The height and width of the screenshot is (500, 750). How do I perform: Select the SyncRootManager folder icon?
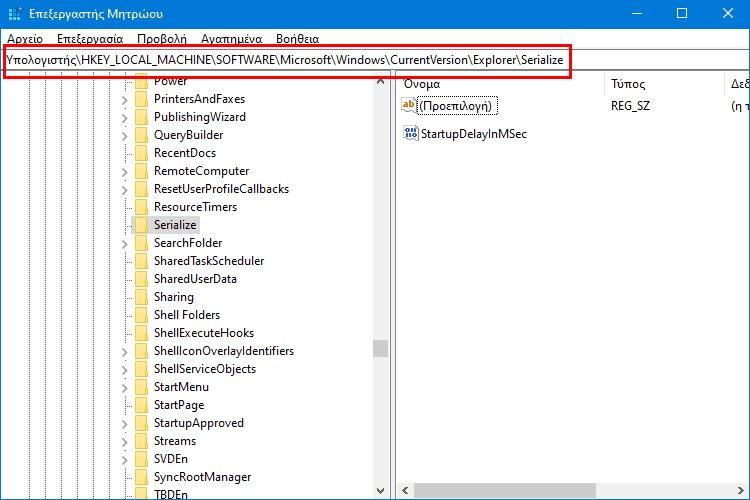[x=141, y=477]
